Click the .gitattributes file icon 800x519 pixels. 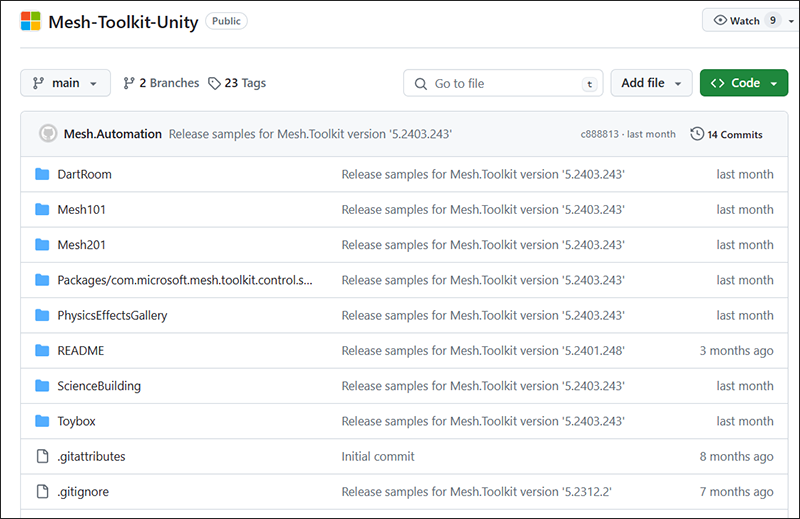pyautogui.click(x=42, y=456)
